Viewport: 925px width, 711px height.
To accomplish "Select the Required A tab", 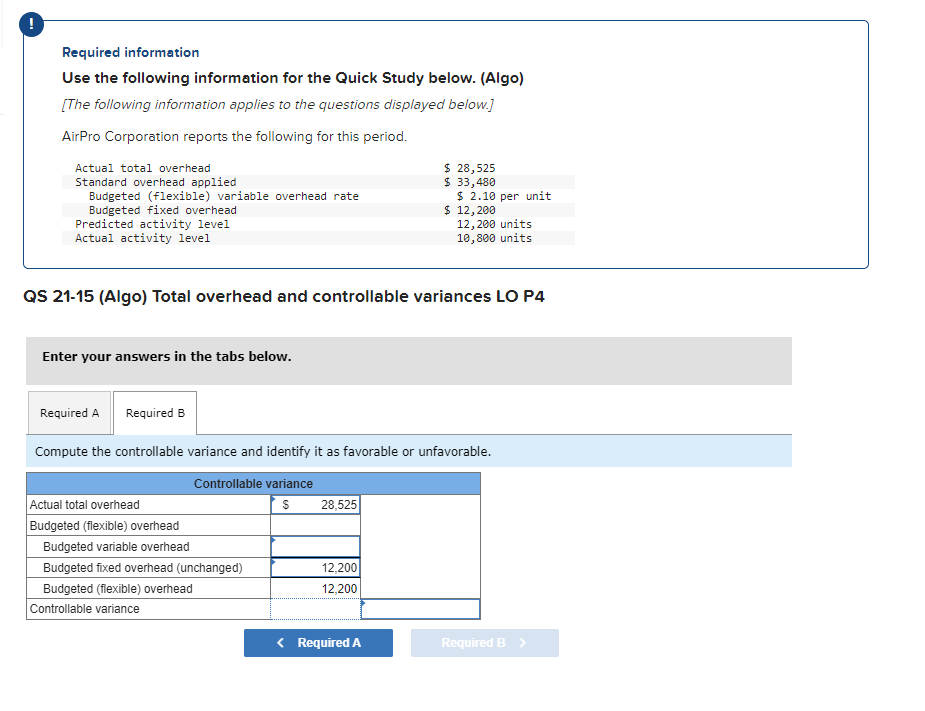I will pyautogui.click(x=69, y=412).
